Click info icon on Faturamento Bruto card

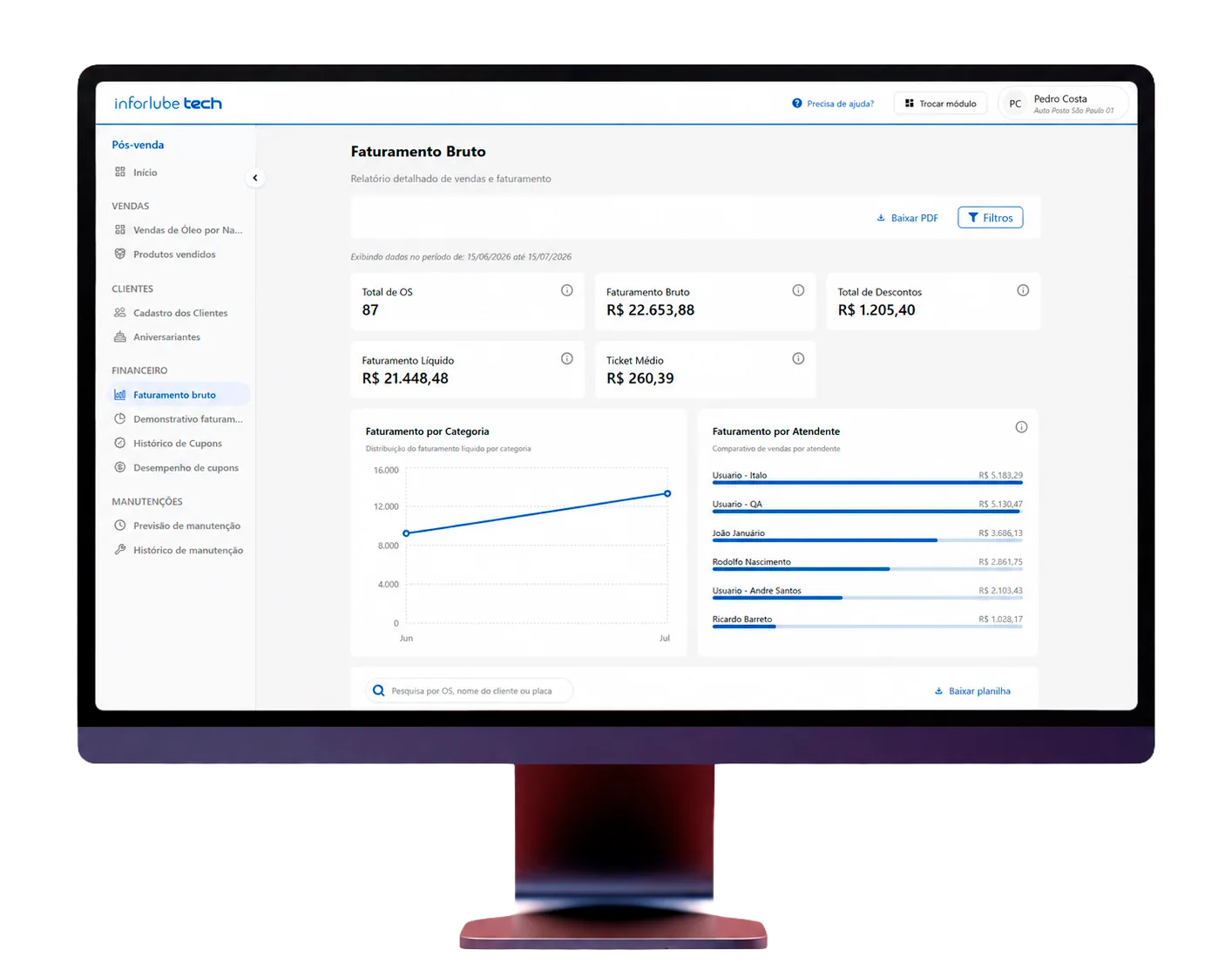click(798, 290)
